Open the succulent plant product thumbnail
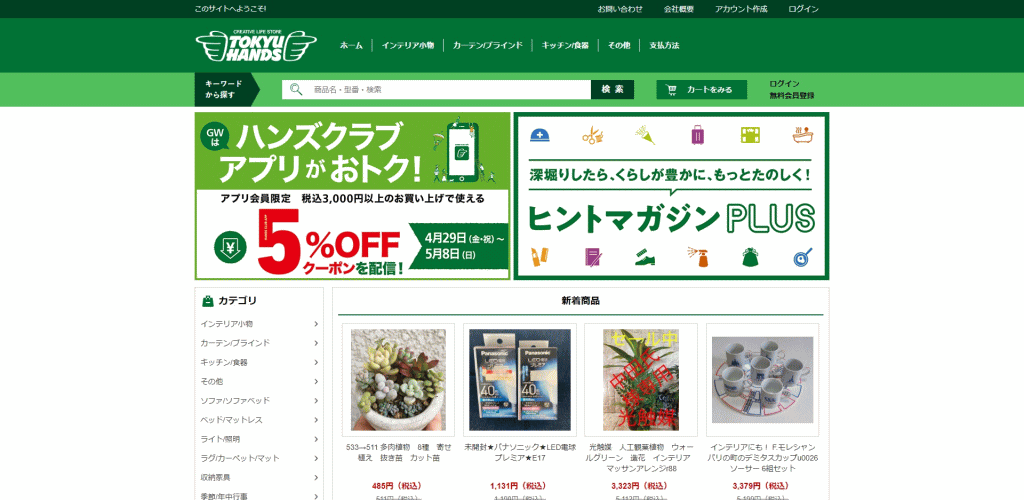This screenshot has height=500, width=1024. pyautogui.click(x=398, y=380)
